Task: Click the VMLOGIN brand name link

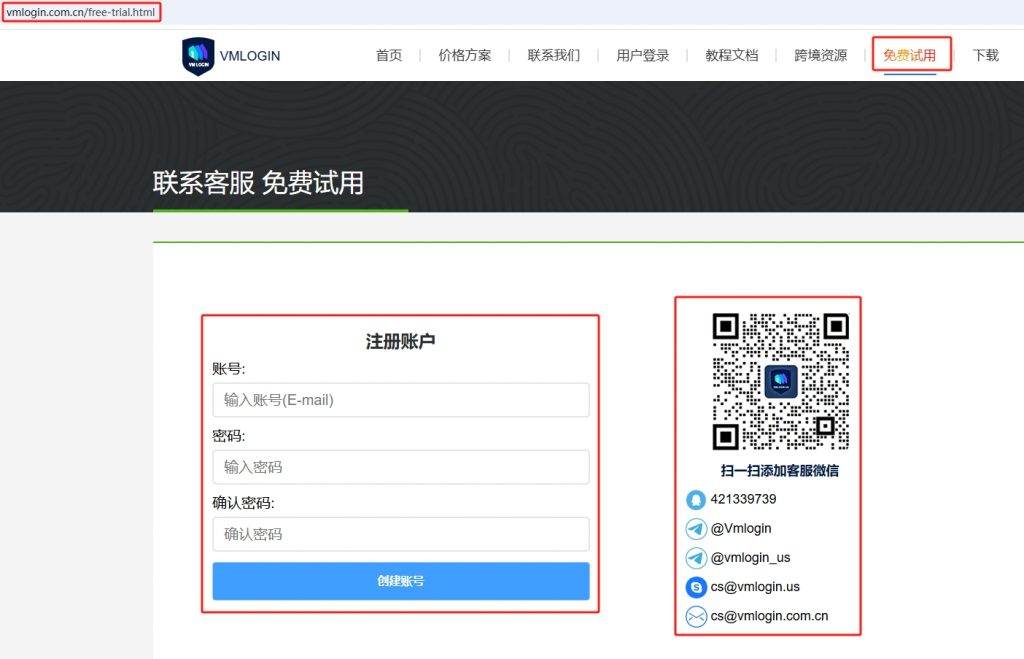Action: [x=250, y=56]
